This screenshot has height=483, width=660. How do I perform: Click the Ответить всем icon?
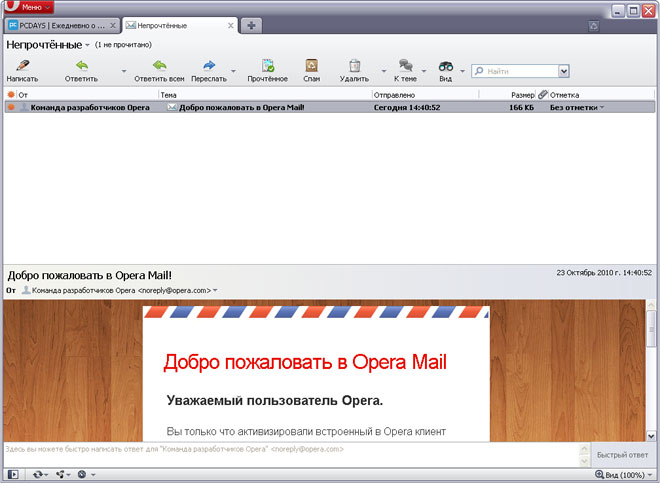(160, 65)
